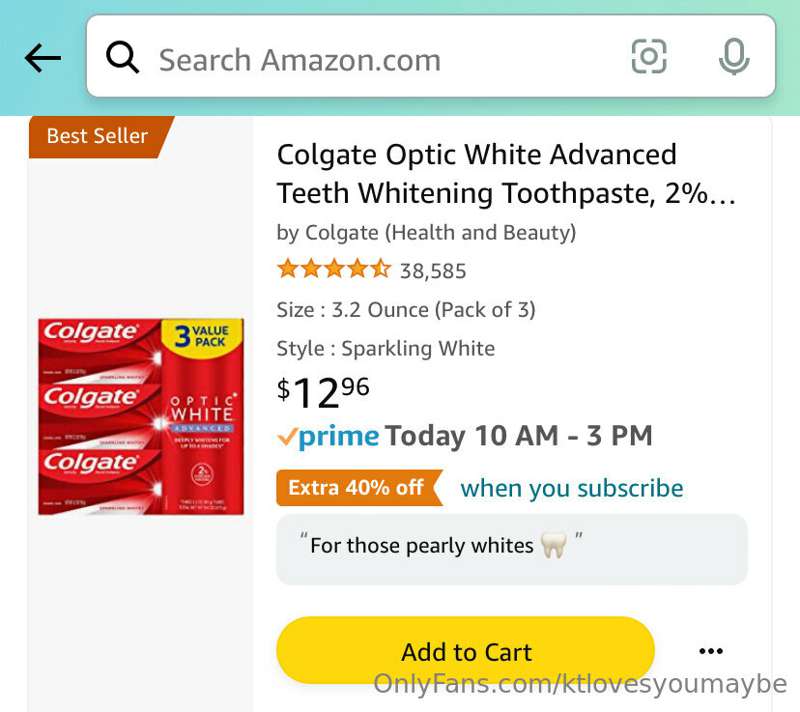Open the three-dot more options menu
800x712 pixels.
coord(711,651)
